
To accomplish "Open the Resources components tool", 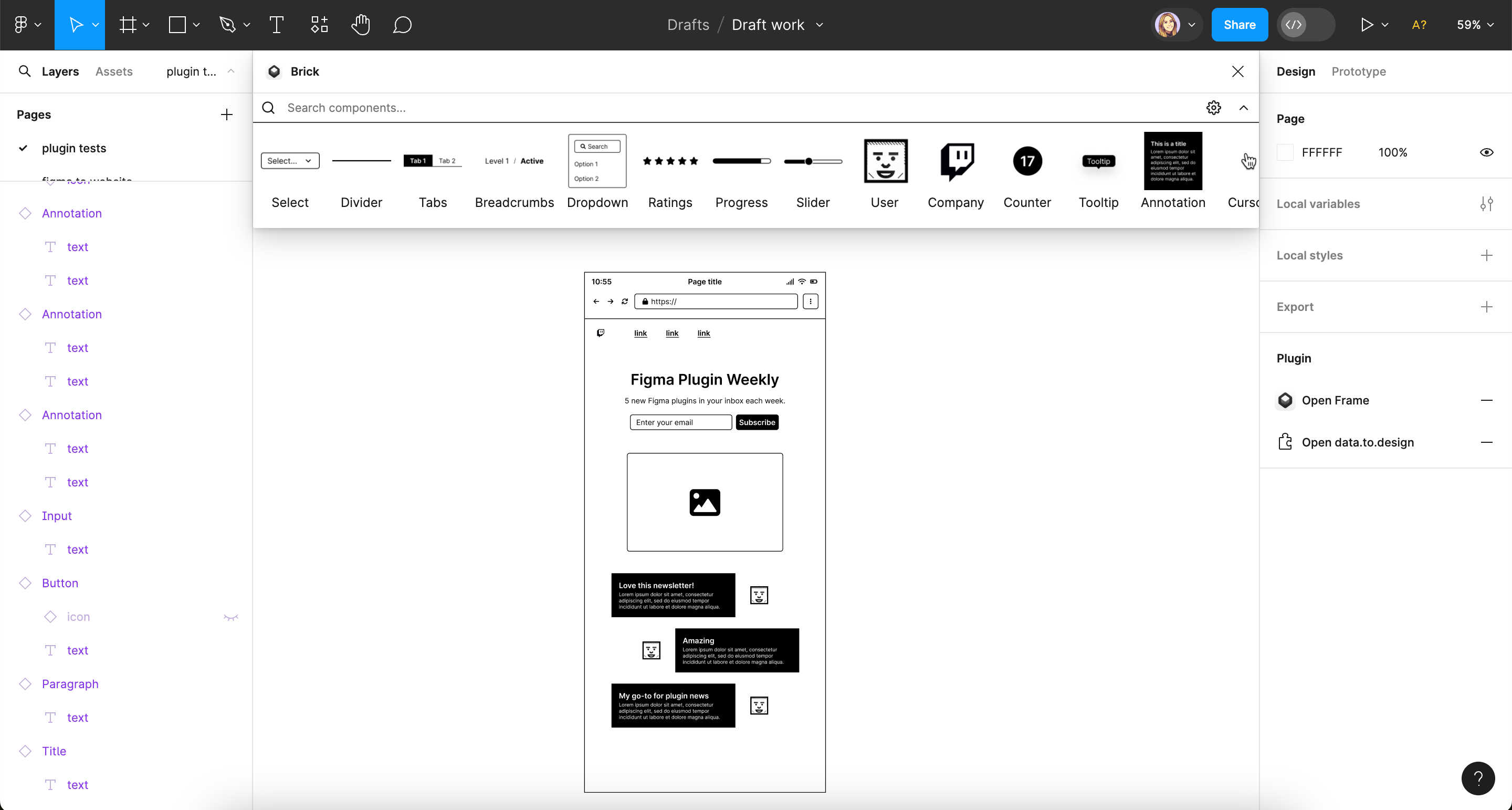I will click(319, 25).
